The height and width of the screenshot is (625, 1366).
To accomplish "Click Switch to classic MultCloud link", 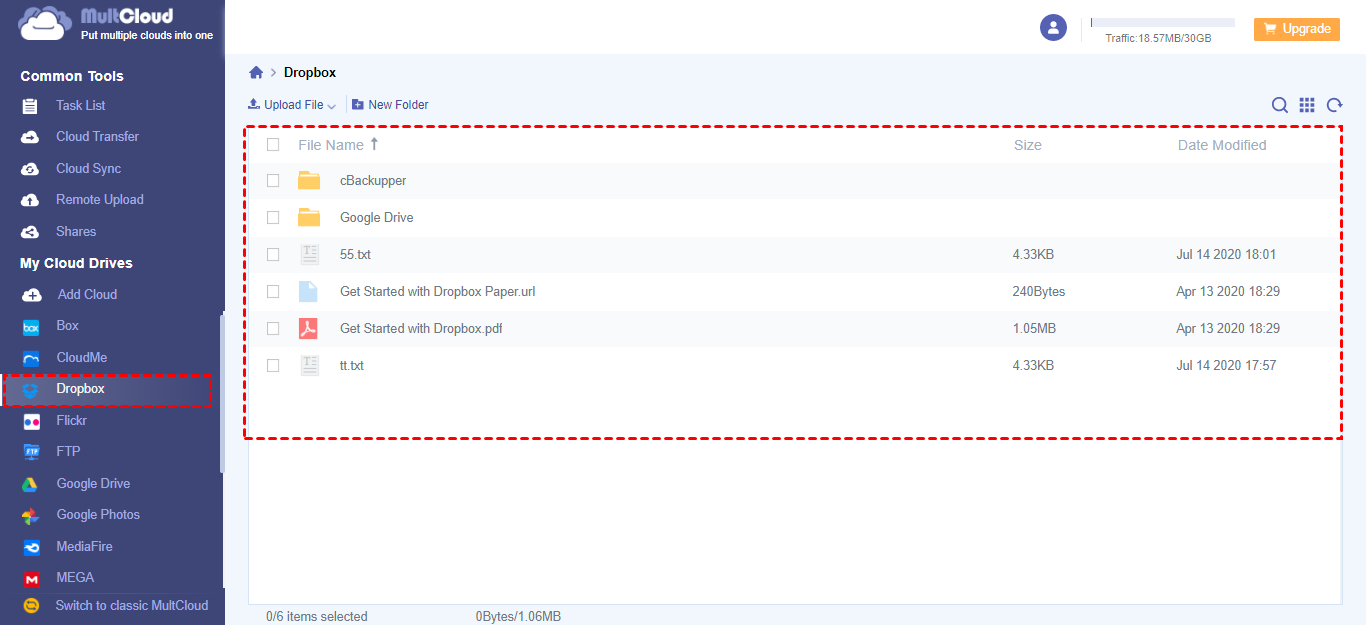I will [x=131, y=606].
